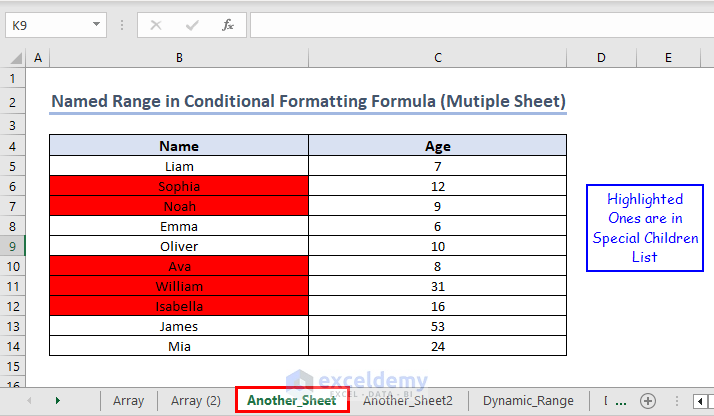This screenshot has width=714, height=416.
Task: Click the Select All corner triangle
Action: coord(13,58)
